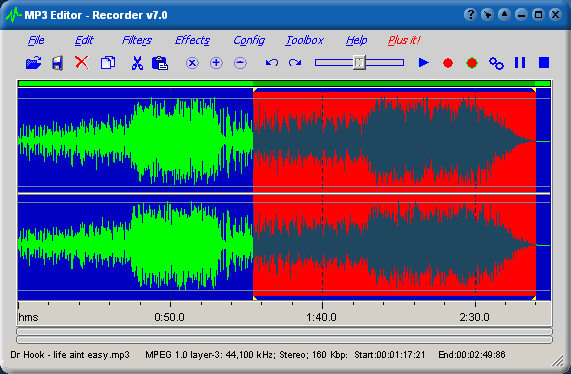The width and height of the screenshot is (571, 374).
Task: Click the green waveform in top channel
Action: pos(135,141)
